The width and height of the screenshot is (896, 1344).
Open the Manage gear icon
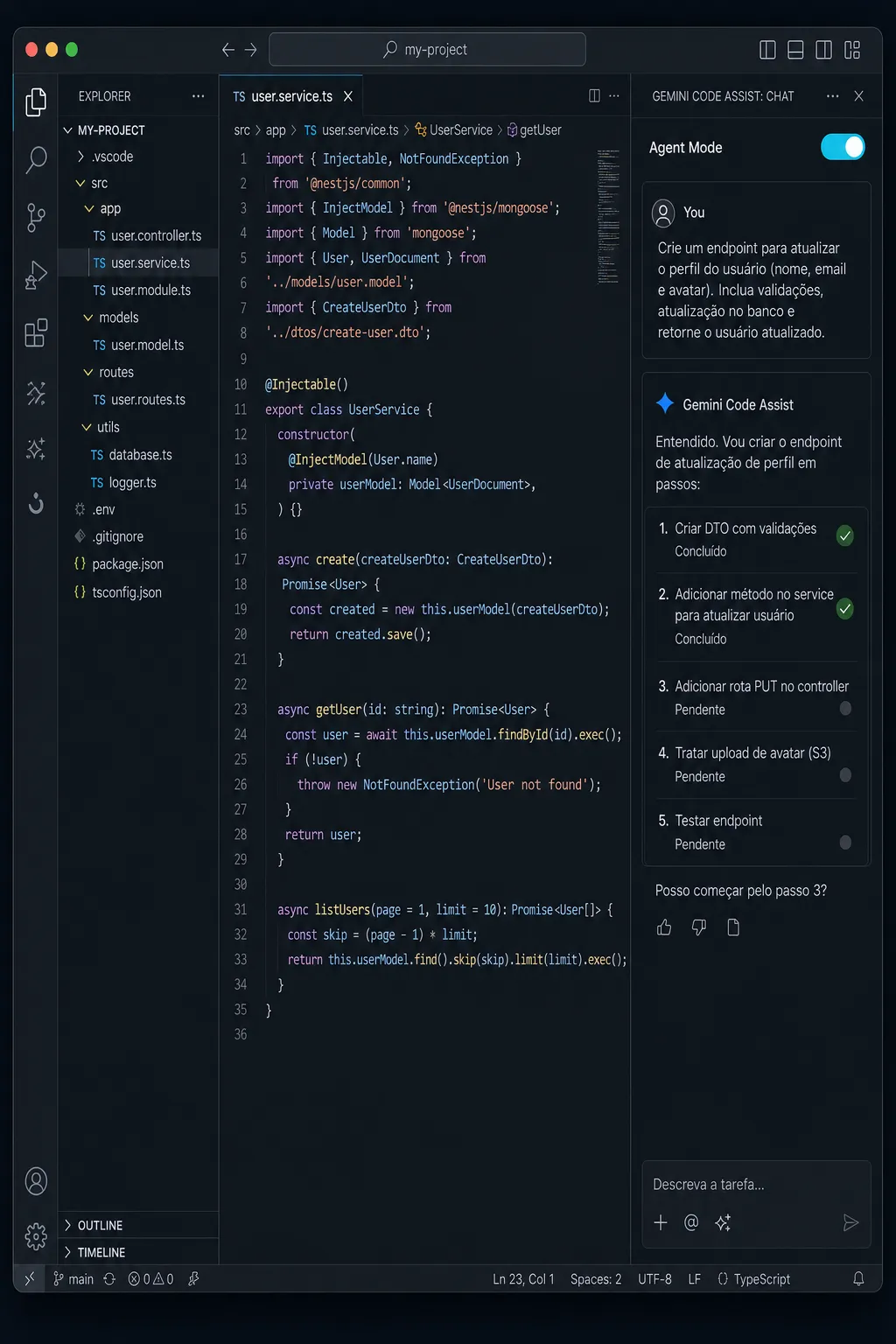[x=36, y=1236]
